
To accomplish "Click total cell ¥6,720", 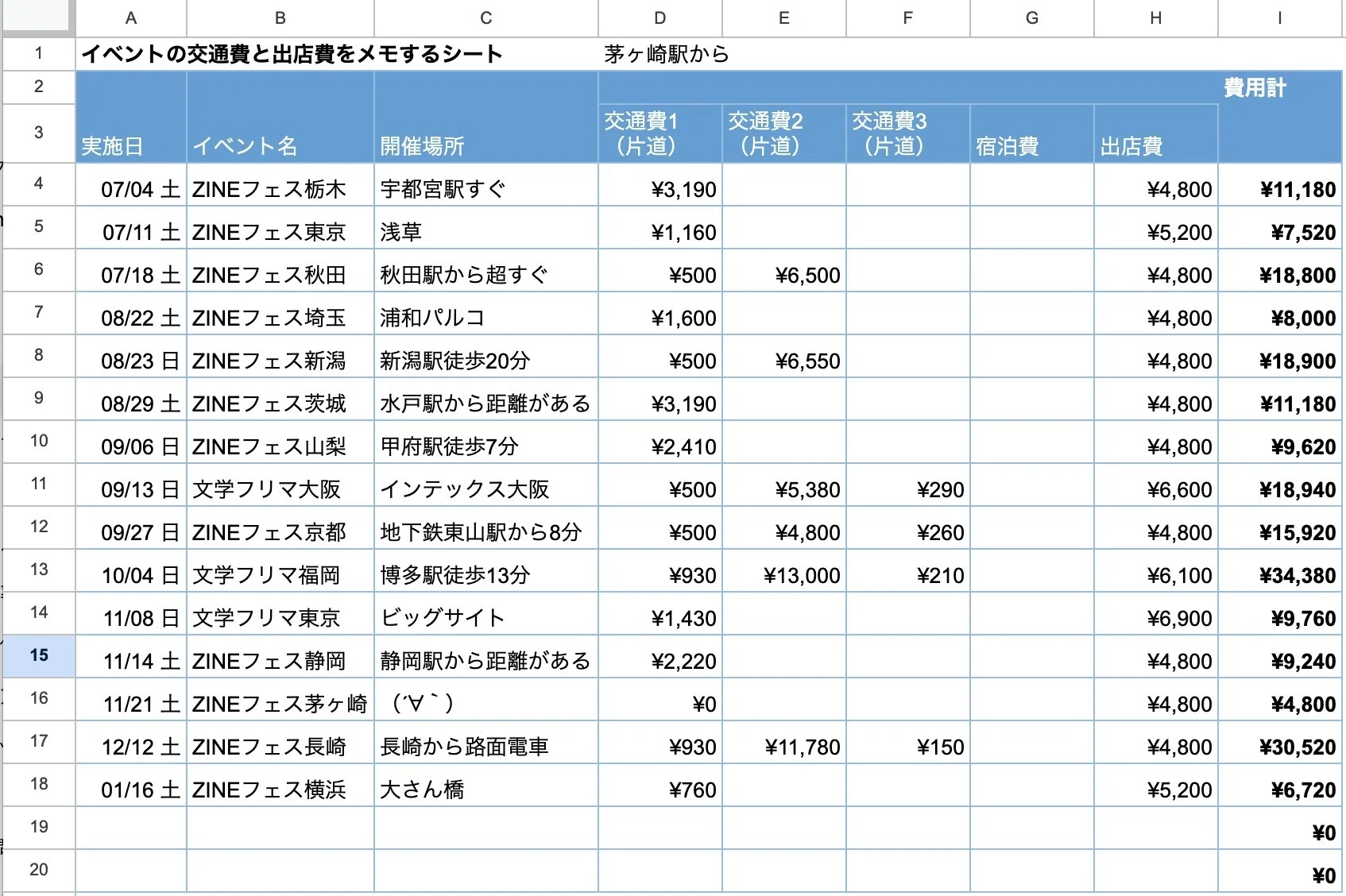I will pos(1280,786).
